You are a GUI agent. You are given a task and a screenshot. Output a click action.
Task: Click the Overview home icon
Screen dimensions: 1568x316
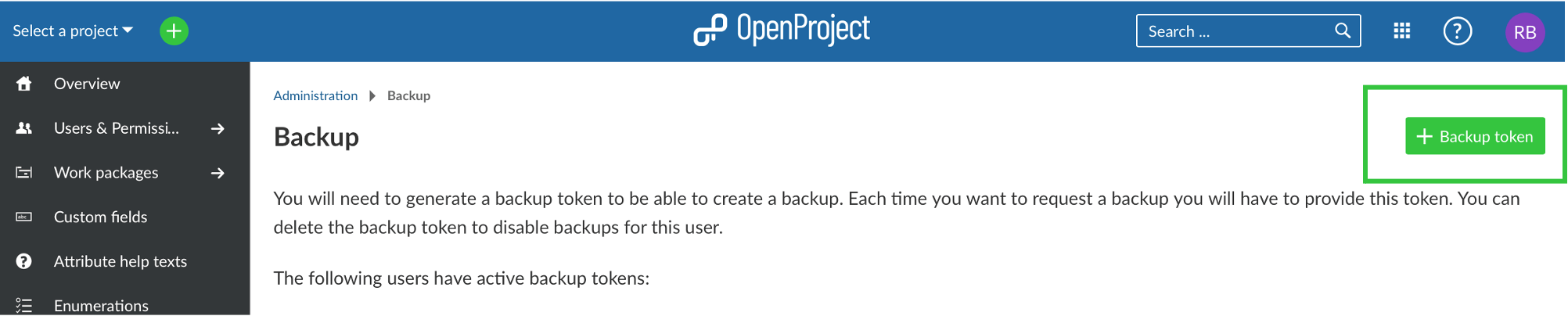(24, 84)
